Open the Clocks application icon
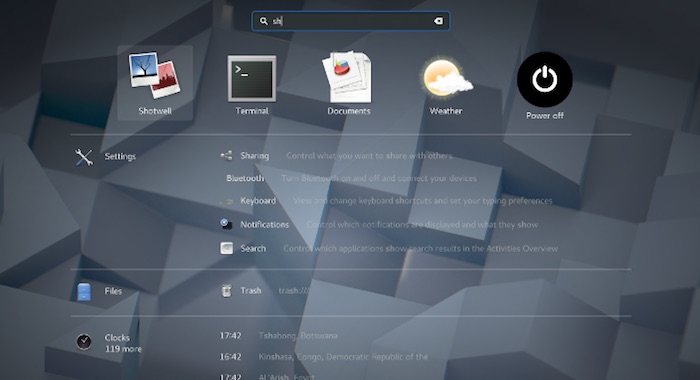700x380 pixels. [x=84, y=342]
